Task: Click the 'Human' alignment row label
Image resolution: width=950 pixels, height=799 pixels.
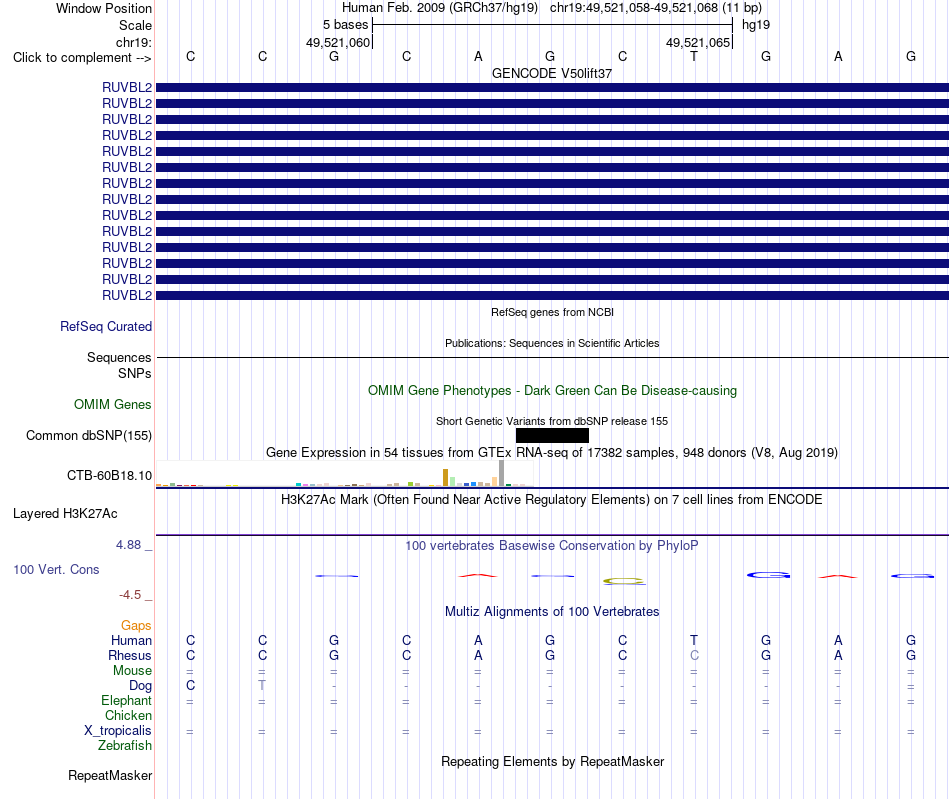Action: point(131,641)
